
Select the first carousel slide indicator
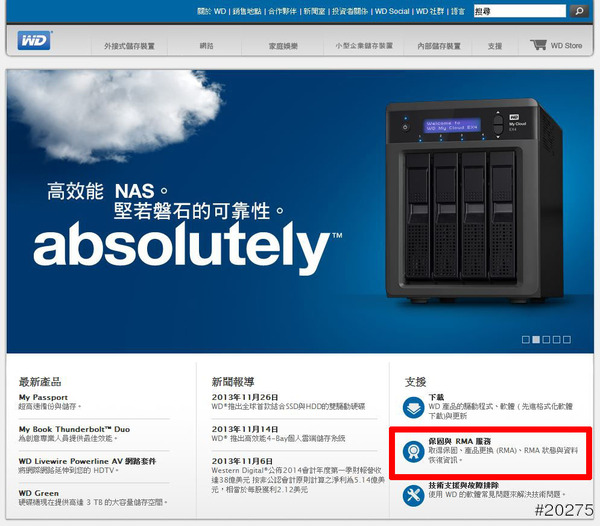point(526,340)
